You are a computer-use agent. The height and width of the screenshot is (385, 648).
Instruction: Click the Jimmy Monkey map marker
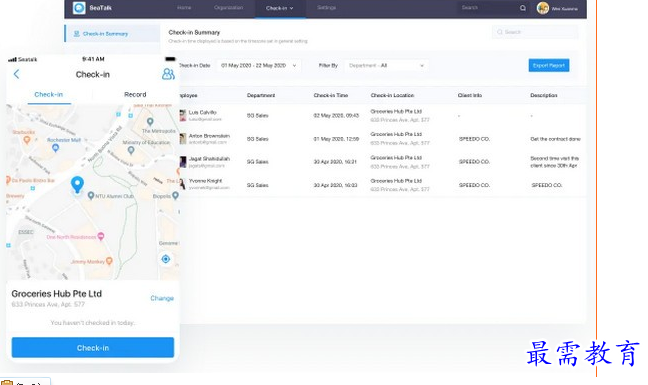pyautogui.click(x=109, y=261)
